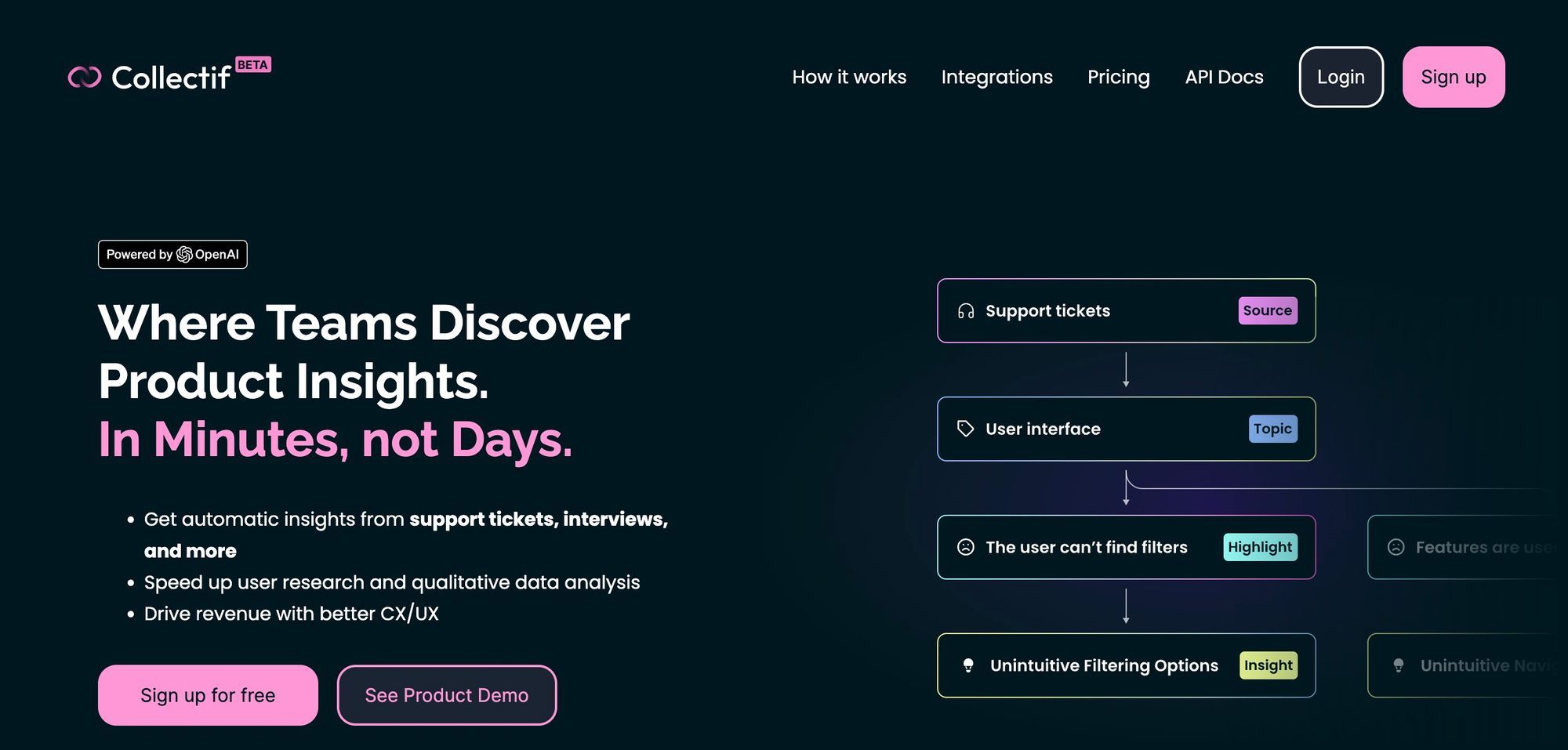Click the pink BETA badge
1568x750 pixels.
[x=252, y=64]
